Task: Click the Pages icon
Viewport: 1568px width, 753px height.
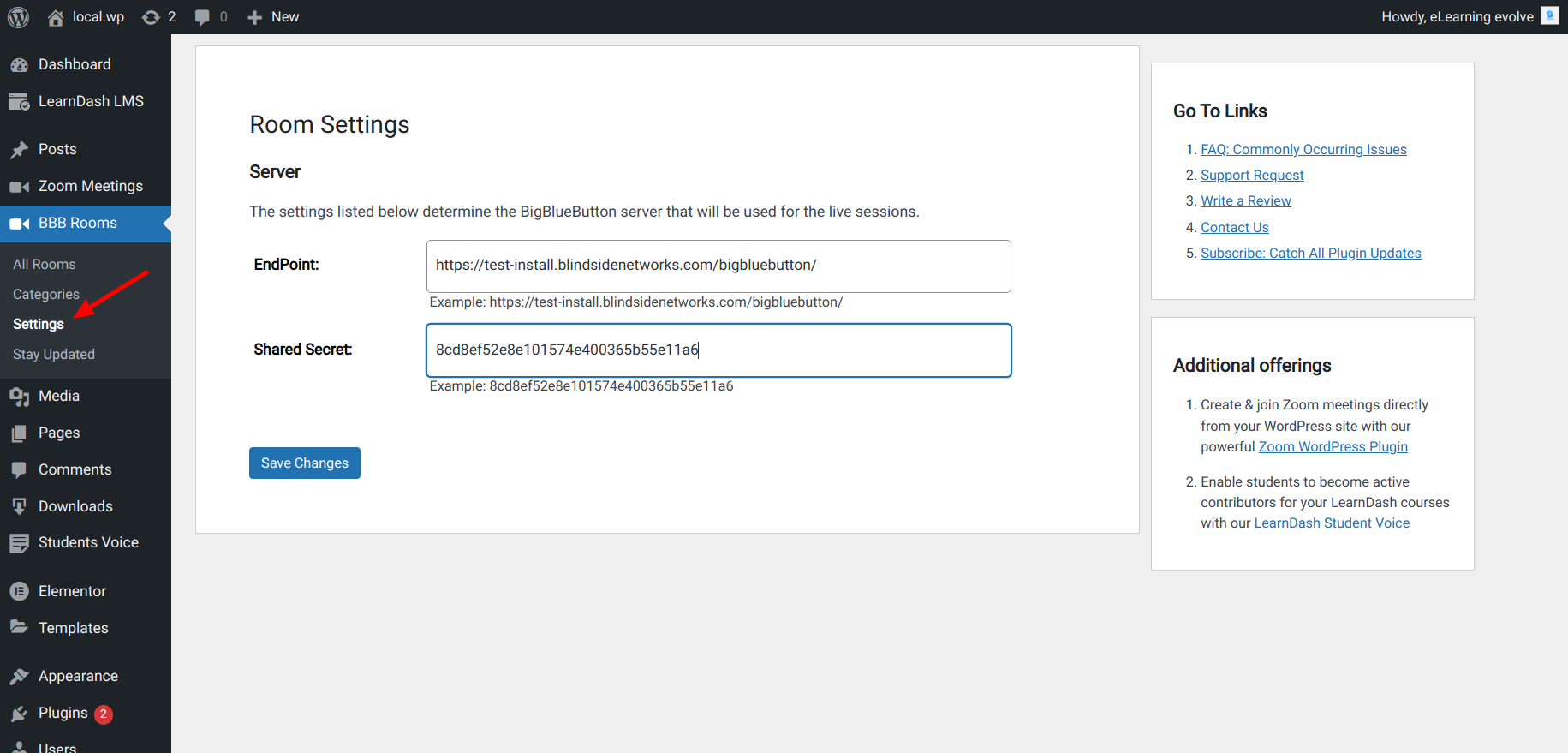Action: (x=19, y=433)
